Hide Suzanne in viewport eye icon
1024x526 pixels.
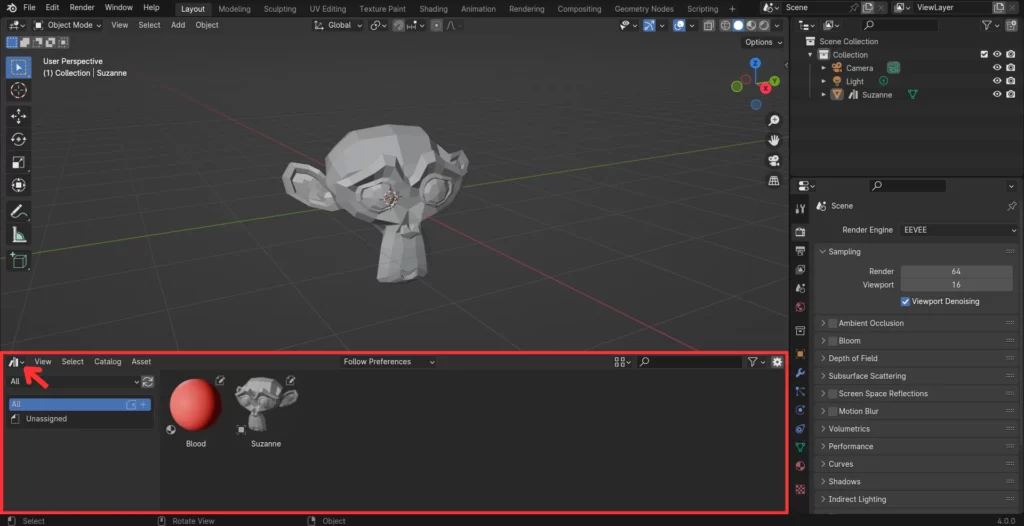(x=997, y=94)
